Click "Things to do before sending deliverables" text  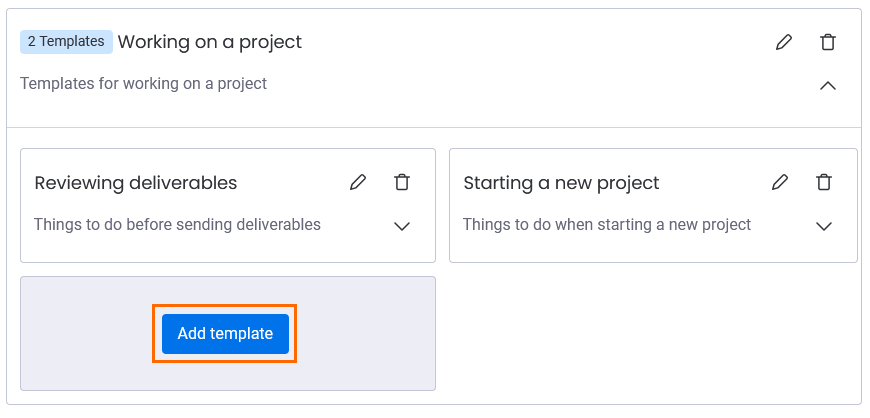click(177, 225)
